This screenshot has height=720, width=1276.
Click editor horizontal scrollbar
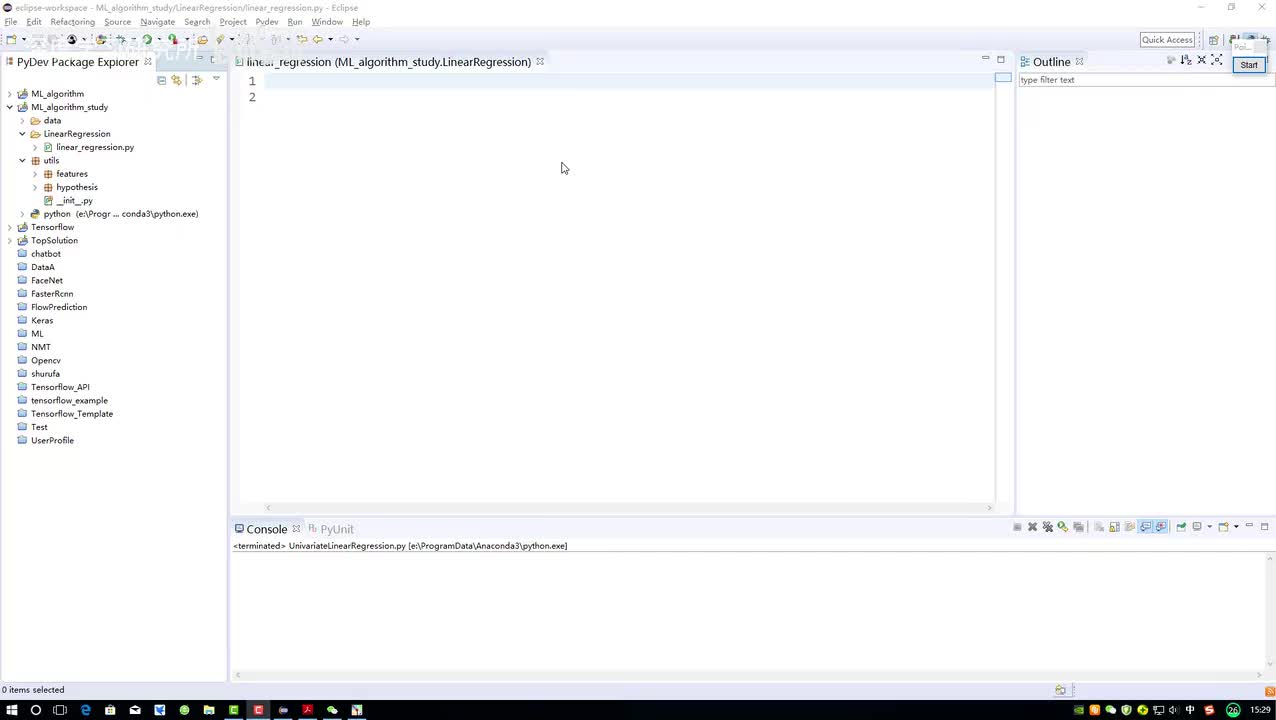coord(630,508)
